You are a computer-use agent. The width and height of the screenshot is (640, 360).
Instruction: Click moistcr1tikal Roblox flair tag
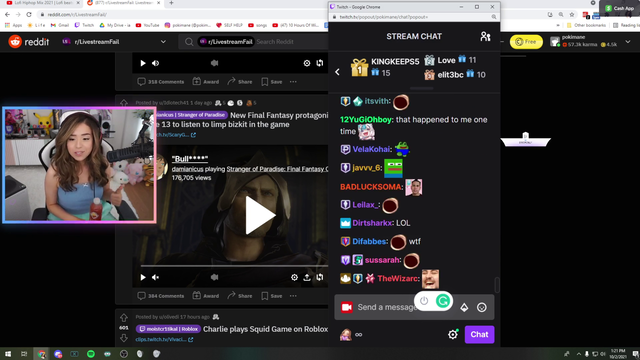pyautogui.click(x=169, y=329)
